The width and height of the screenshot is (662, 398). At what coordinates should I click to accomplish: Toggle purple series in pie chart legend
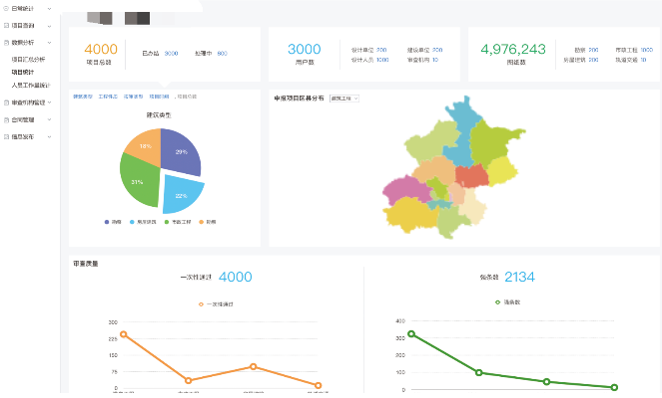[107, 222]
